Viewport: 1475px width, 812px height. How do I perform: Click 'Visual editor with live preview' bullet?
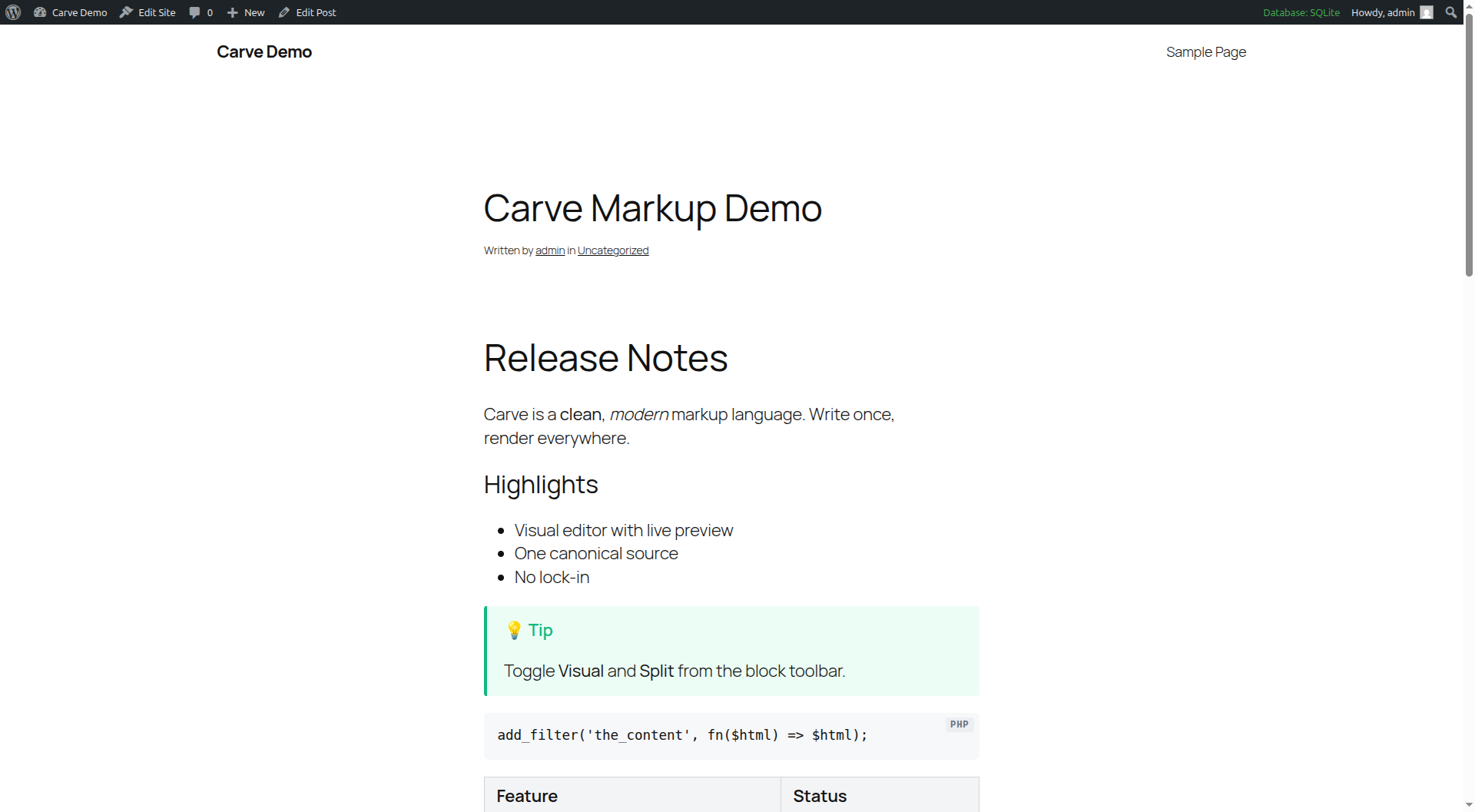[624, 530]
